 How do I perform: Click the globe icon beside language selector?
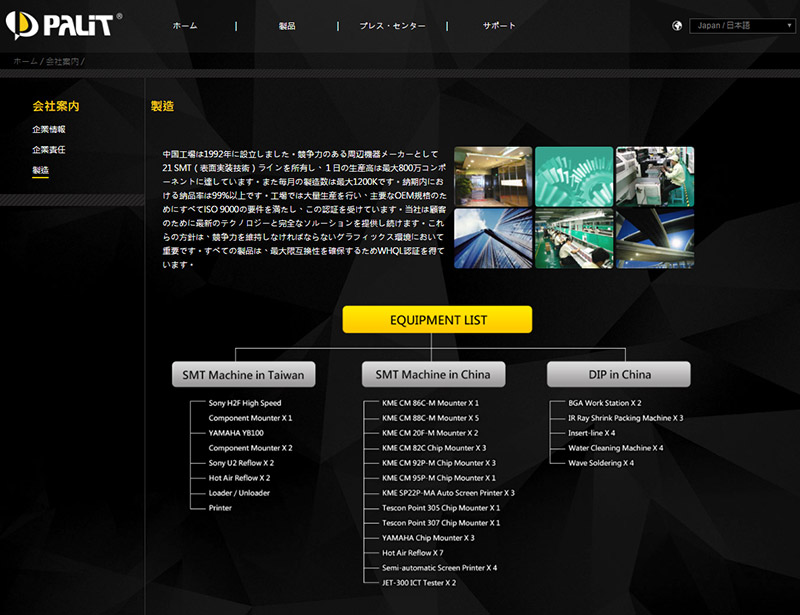click(677, 26)
